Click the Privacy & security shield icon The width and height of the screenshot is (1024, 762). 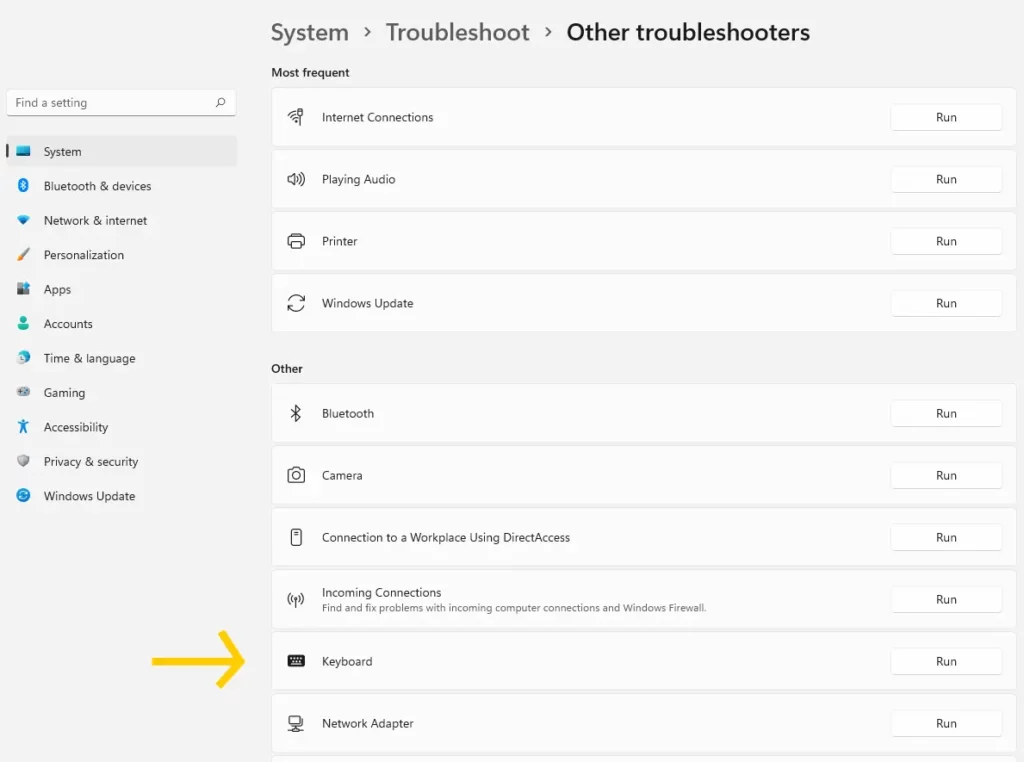(x=24, y=461)
